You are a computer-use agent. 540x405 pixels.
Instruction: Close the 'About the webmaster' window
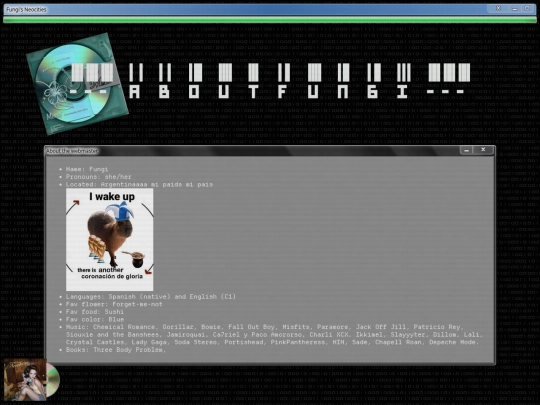pyautogui.click(x=483, y=149)
